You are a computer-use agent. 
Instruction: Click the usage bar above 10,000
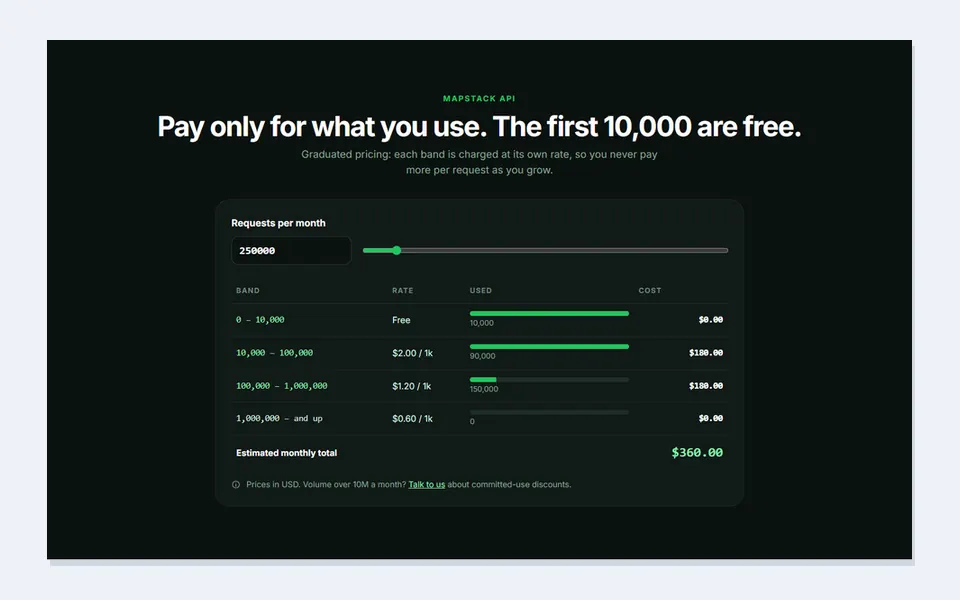(549, 313)
